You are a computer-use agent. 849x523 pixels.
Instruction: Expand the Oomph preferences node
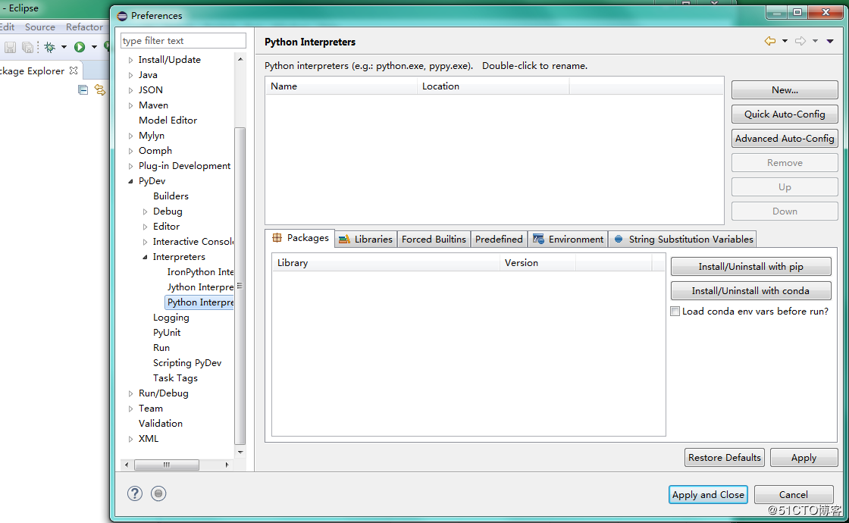[x=130, y=151]
